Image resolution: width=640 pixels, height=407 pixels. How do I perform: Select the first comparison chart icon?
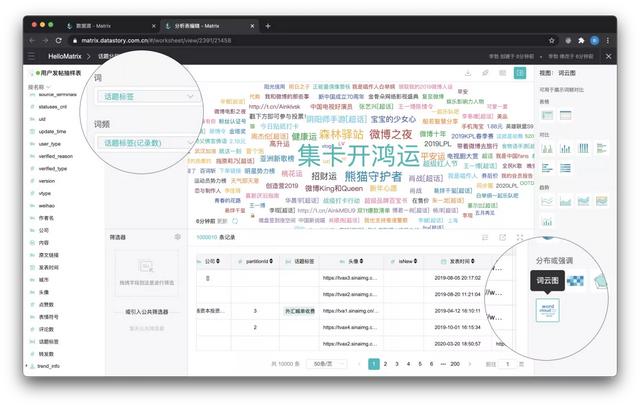(547, 148)
